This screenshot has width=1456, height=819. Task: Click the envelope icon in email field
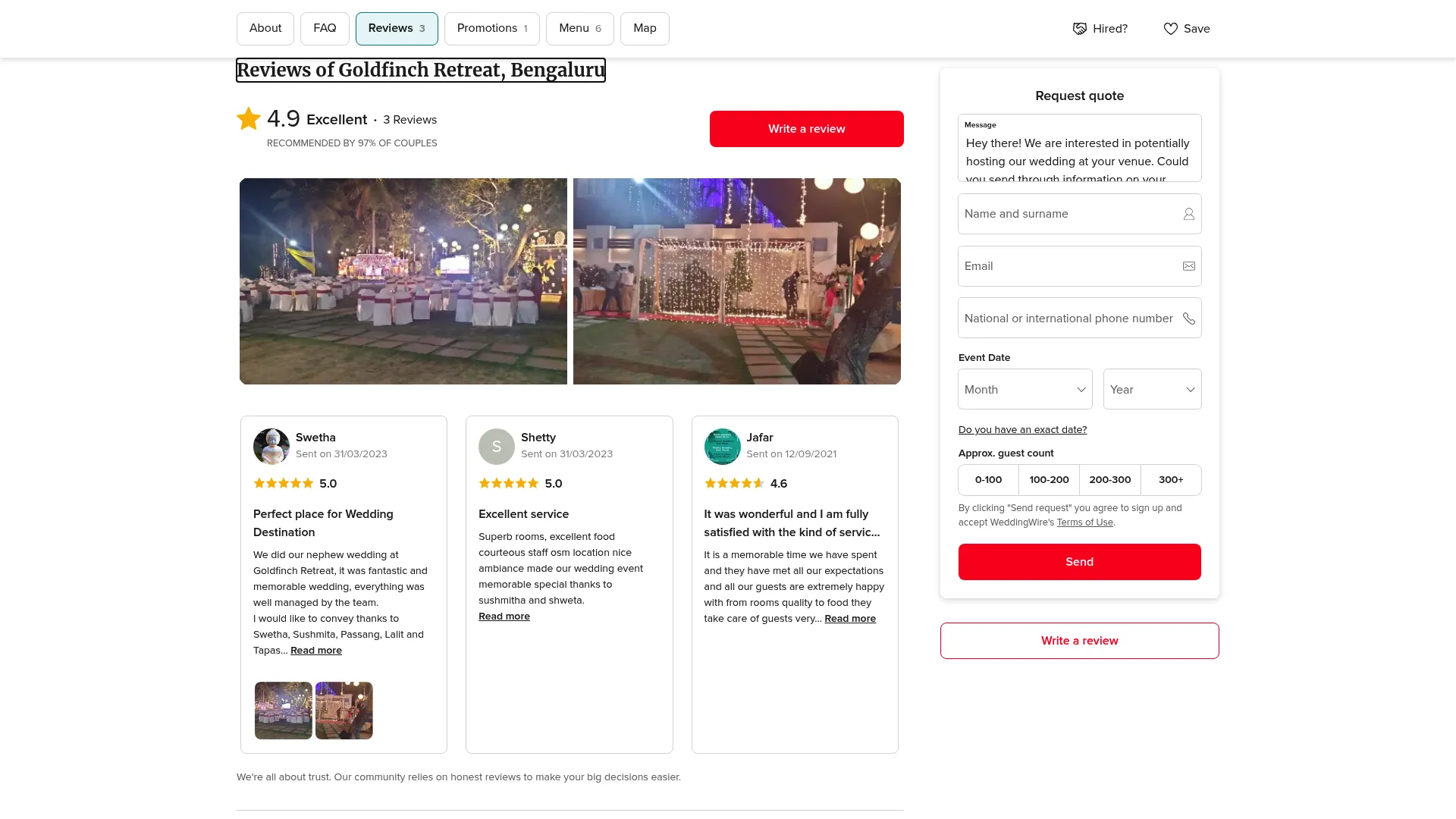click(1189, 266)
